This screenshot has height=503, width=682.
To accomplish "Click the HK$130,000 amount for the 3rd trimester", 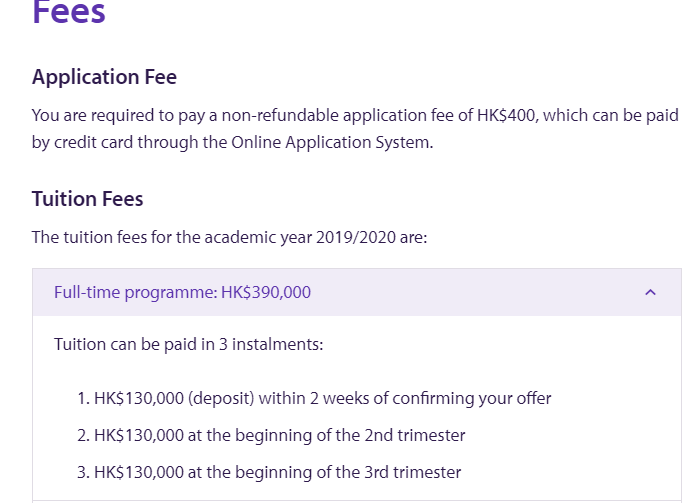I will click(x=139, y=472).
